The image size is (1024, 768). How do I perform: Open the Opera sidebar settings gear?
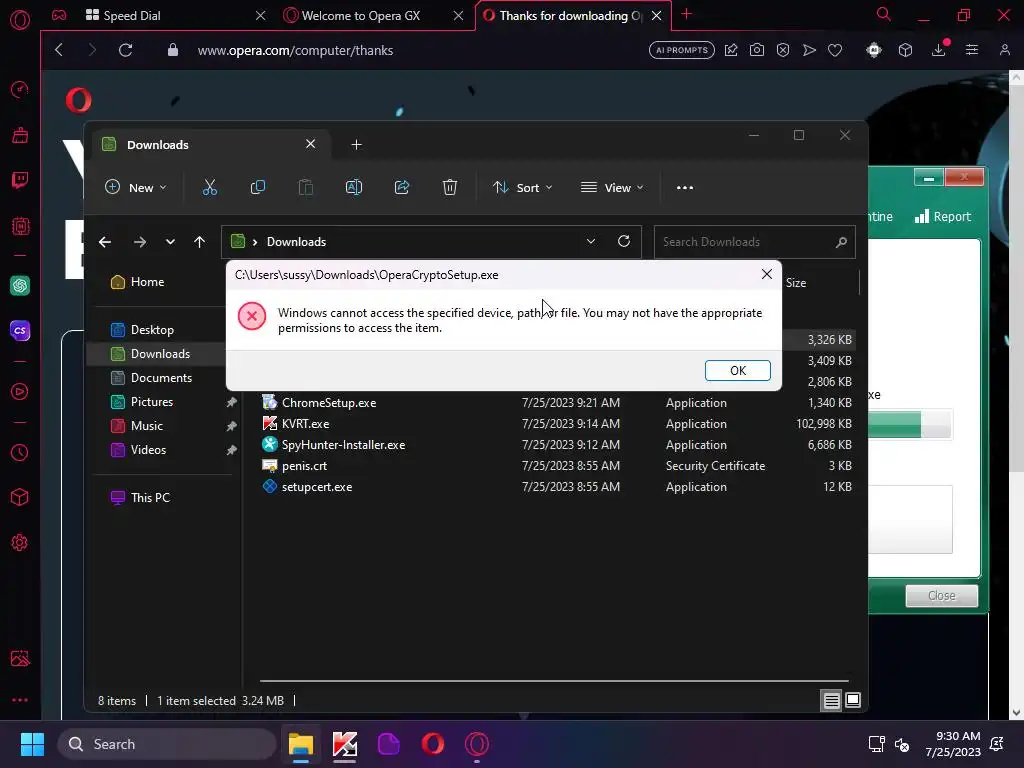(20, 542)
